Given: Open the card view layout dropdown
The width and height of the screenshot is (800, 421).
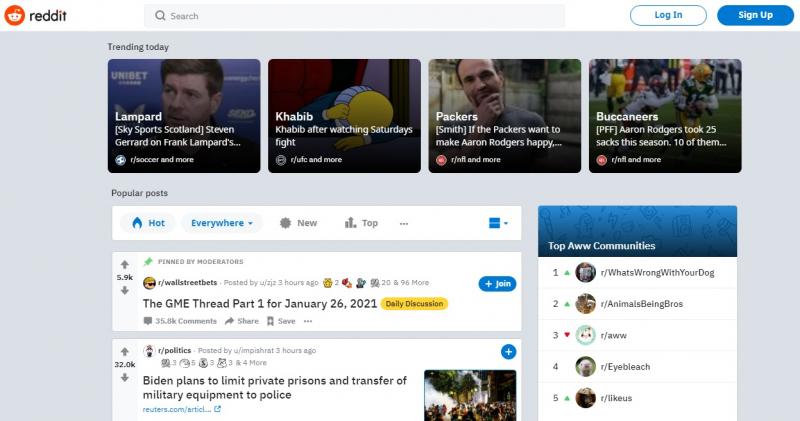Looking at the screenshot, I should click(x=498, y=223).
